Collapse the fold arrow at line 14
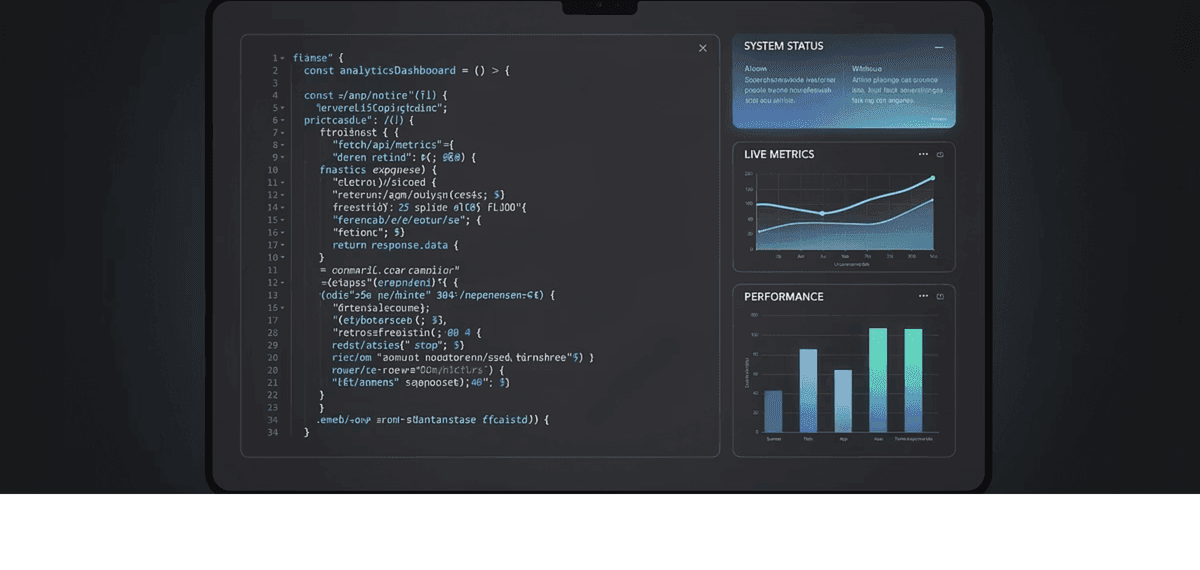The height and width of the screenshot is (570, 1200). 283,208
